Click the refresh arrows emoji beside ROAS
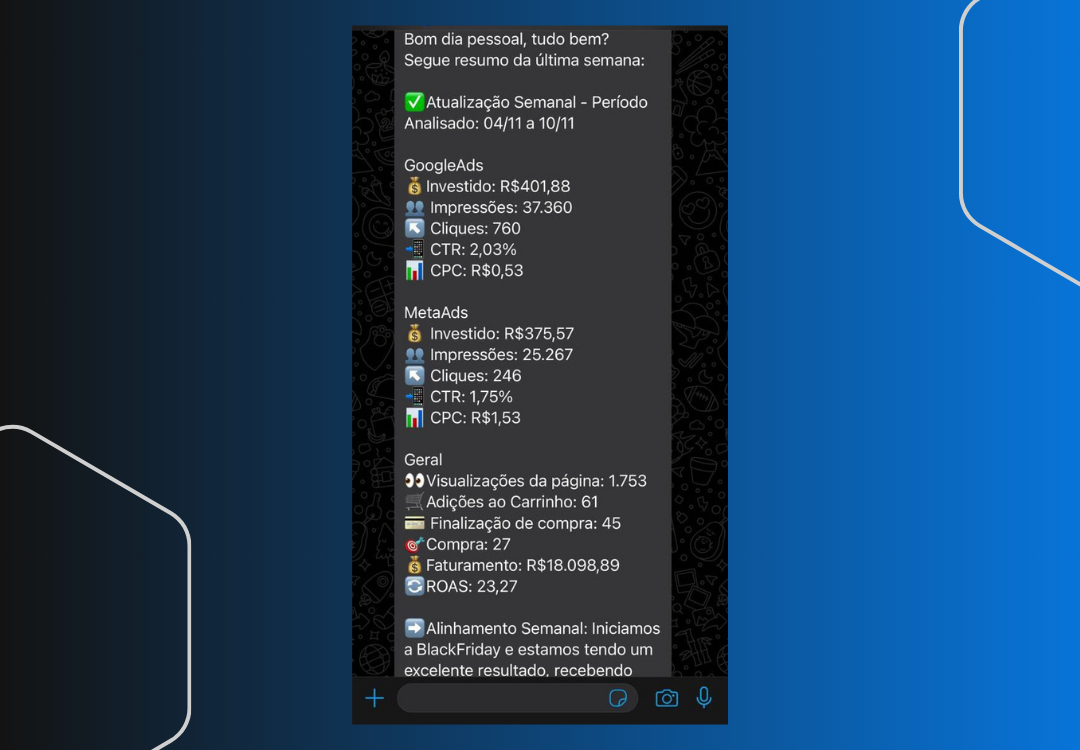 [414, 586]
